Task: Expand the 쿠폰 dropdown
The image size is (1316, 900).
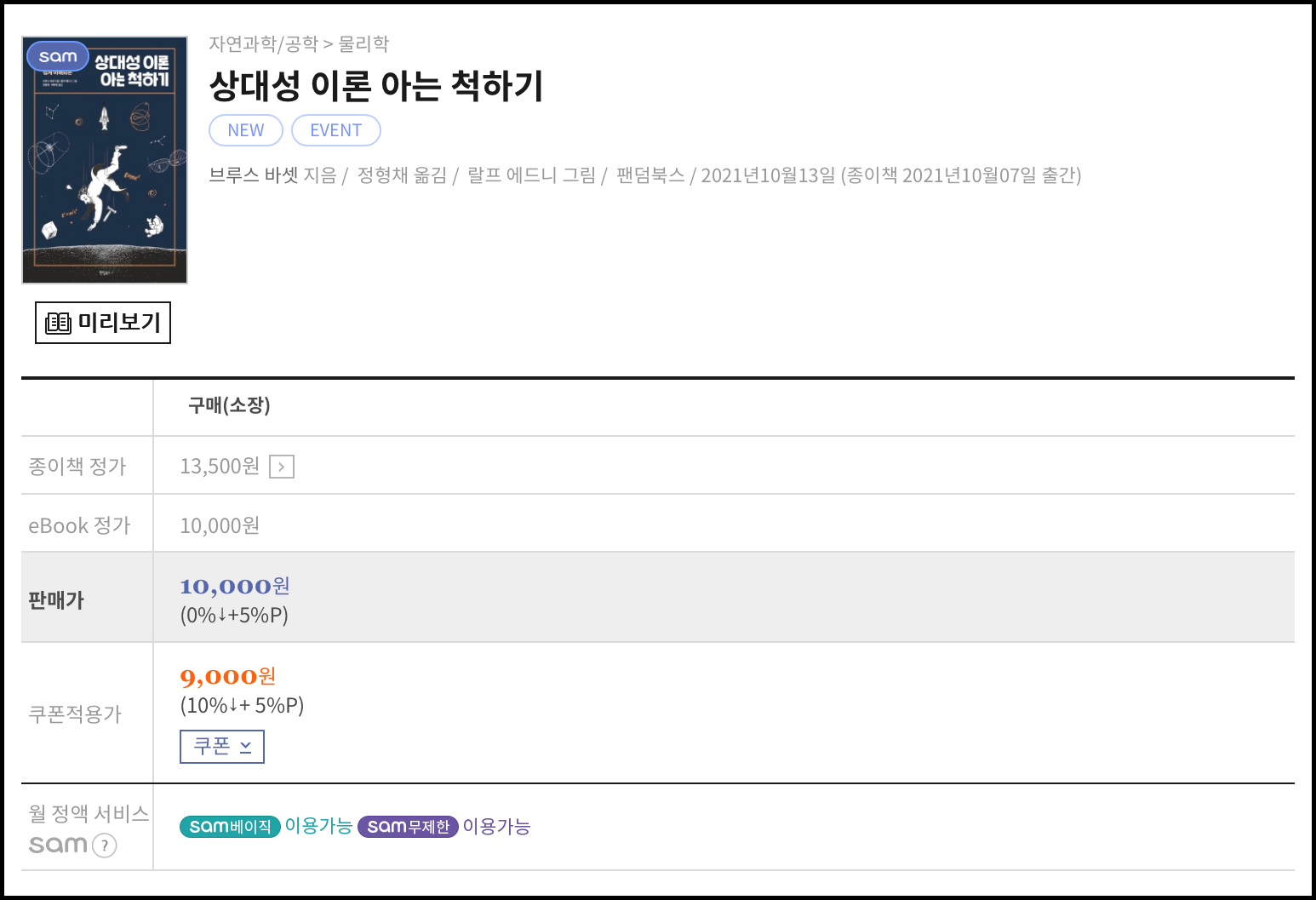Action: pos(222,747)
